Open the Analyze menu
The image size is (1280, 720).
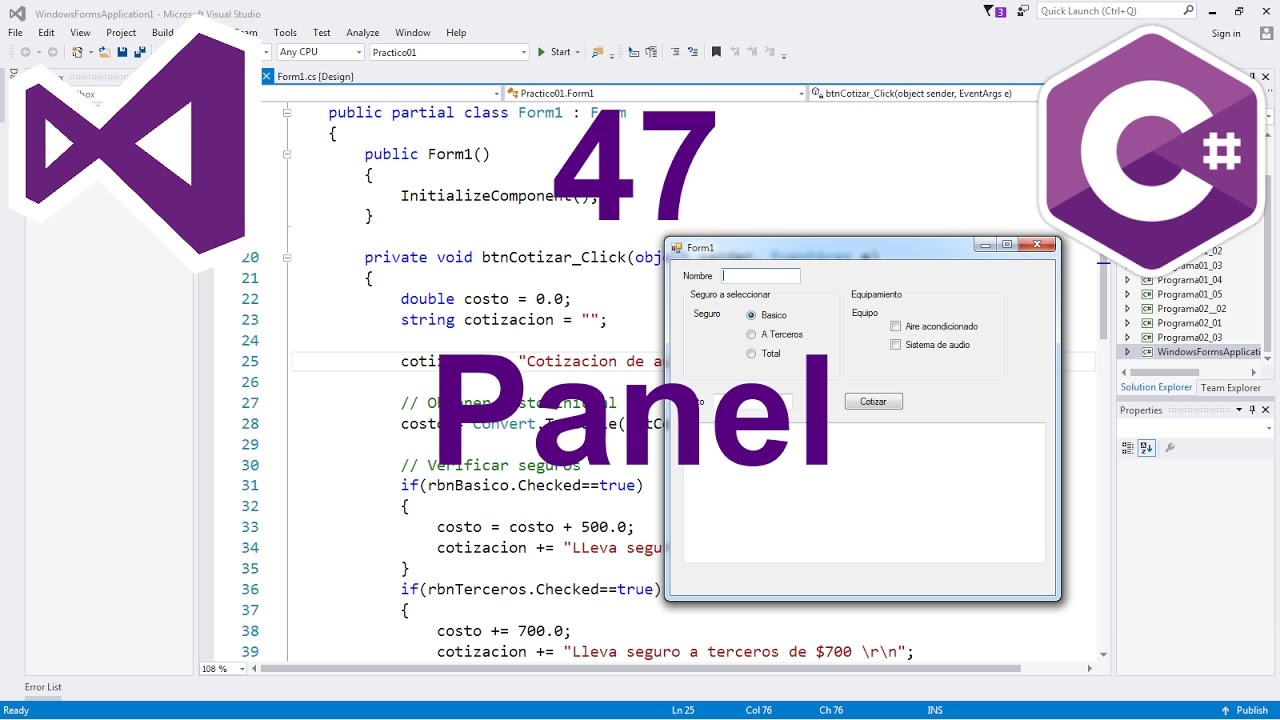point(363,33)
